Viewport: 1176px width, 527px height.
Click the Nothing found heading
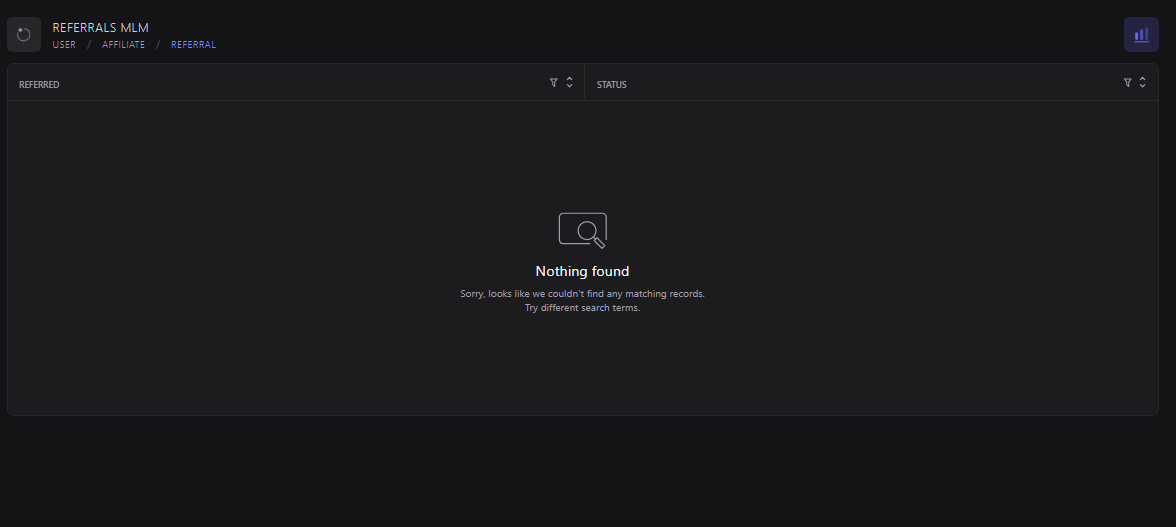[582, 271]
